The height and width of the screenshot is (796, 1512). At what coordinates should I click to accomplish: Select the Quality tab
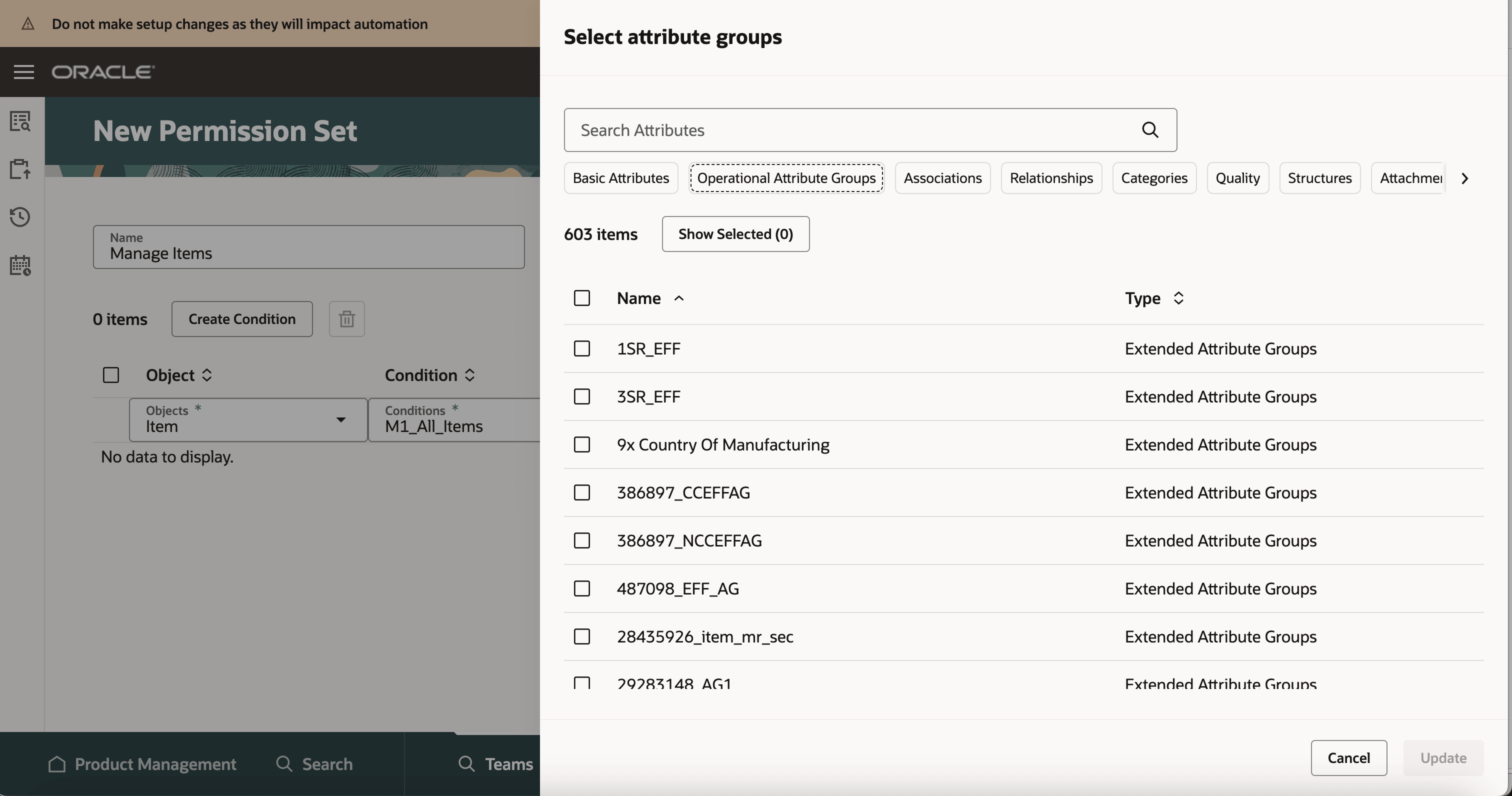point(1238,178)
